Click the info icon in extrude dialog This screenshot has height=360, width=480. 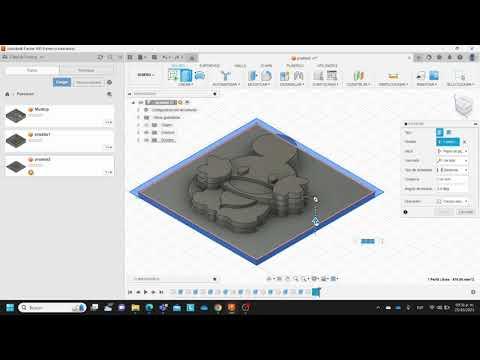406,212
